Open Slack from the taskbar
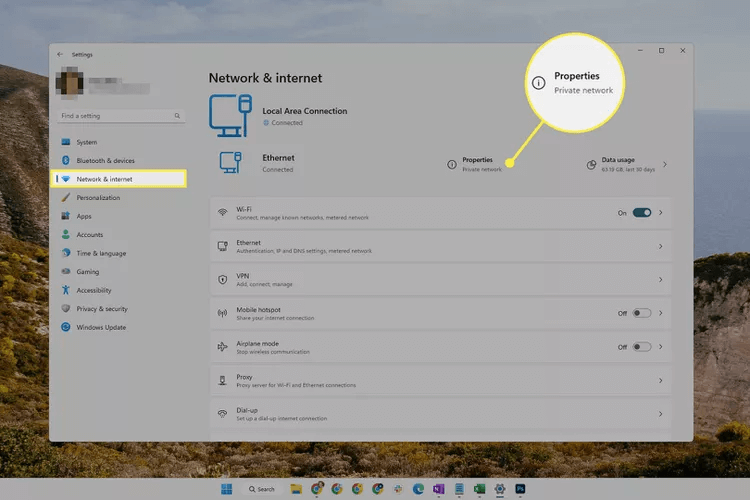 398,489
